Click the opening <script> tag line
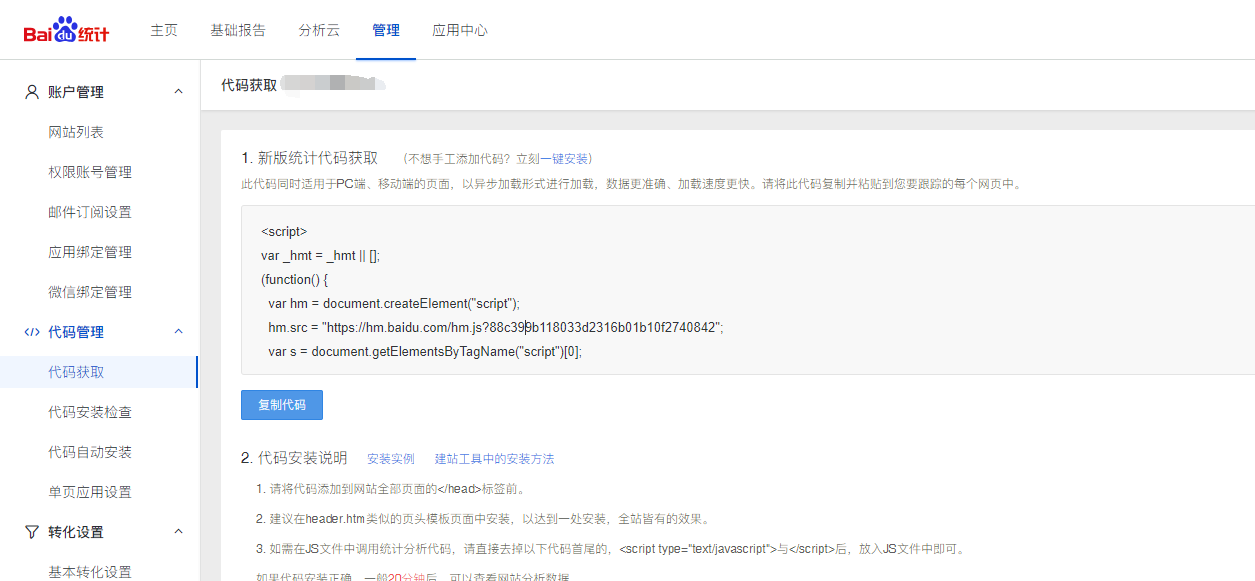1255x581 pixels. pos(284,231)
